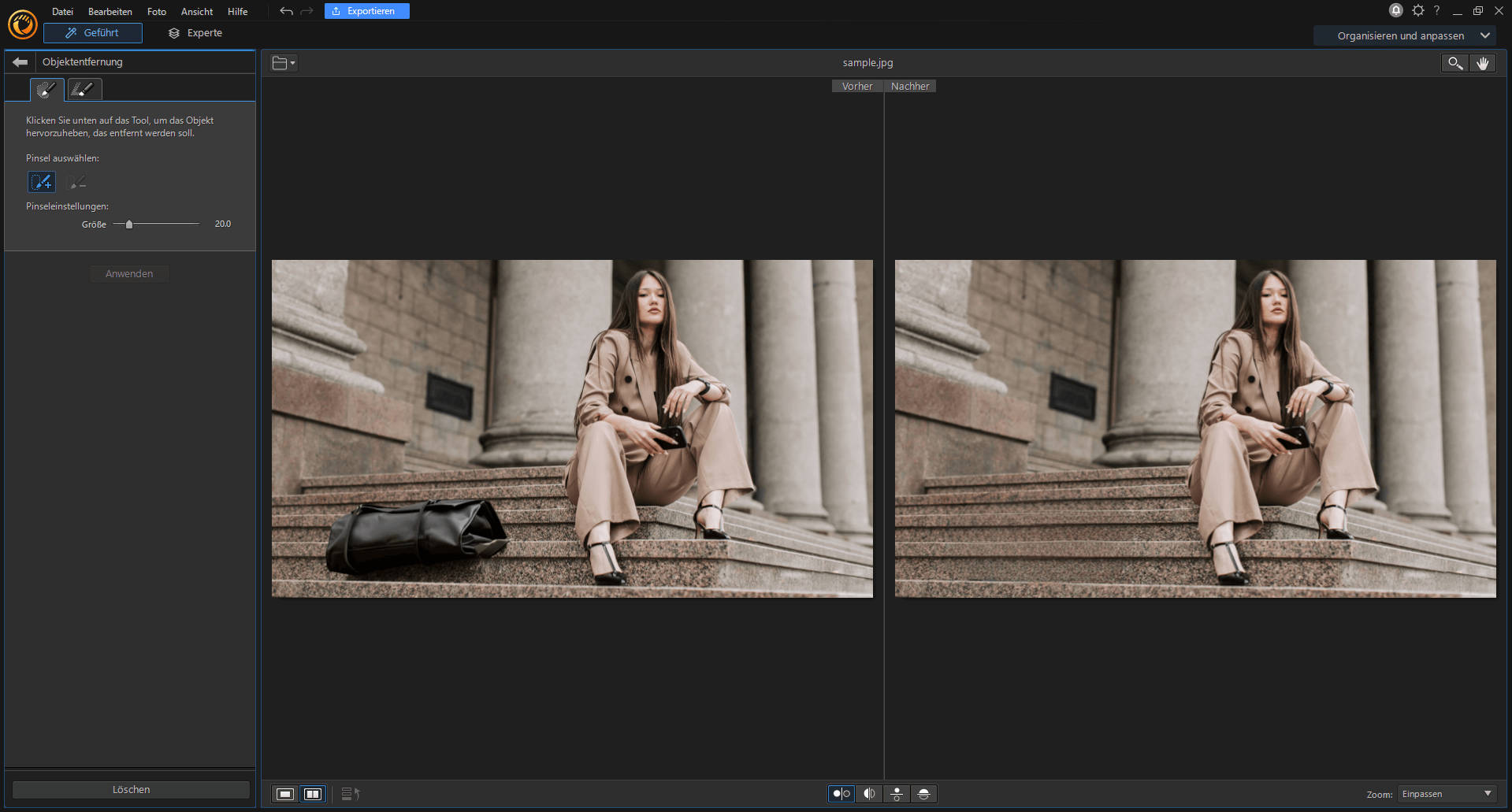Open the settings gear in the titlebar

[1417, 10]
